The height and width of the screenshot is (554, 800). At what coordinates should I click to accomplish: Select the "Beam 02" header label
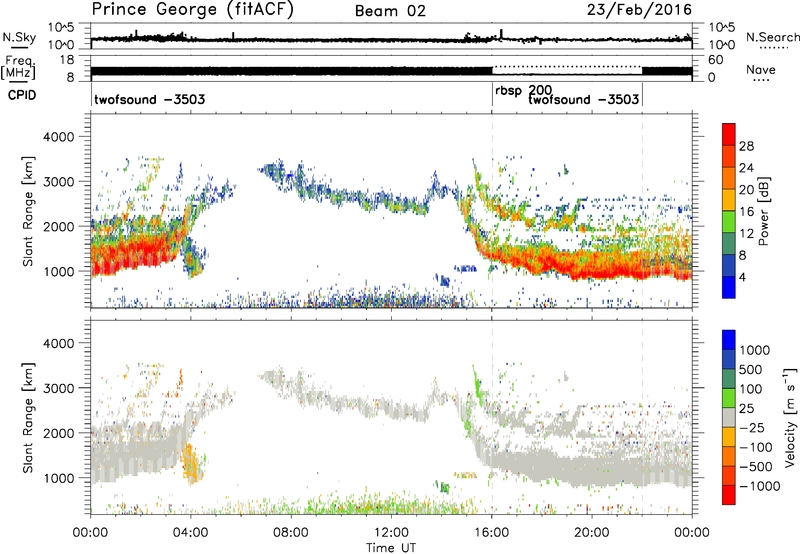click(390, 11)
